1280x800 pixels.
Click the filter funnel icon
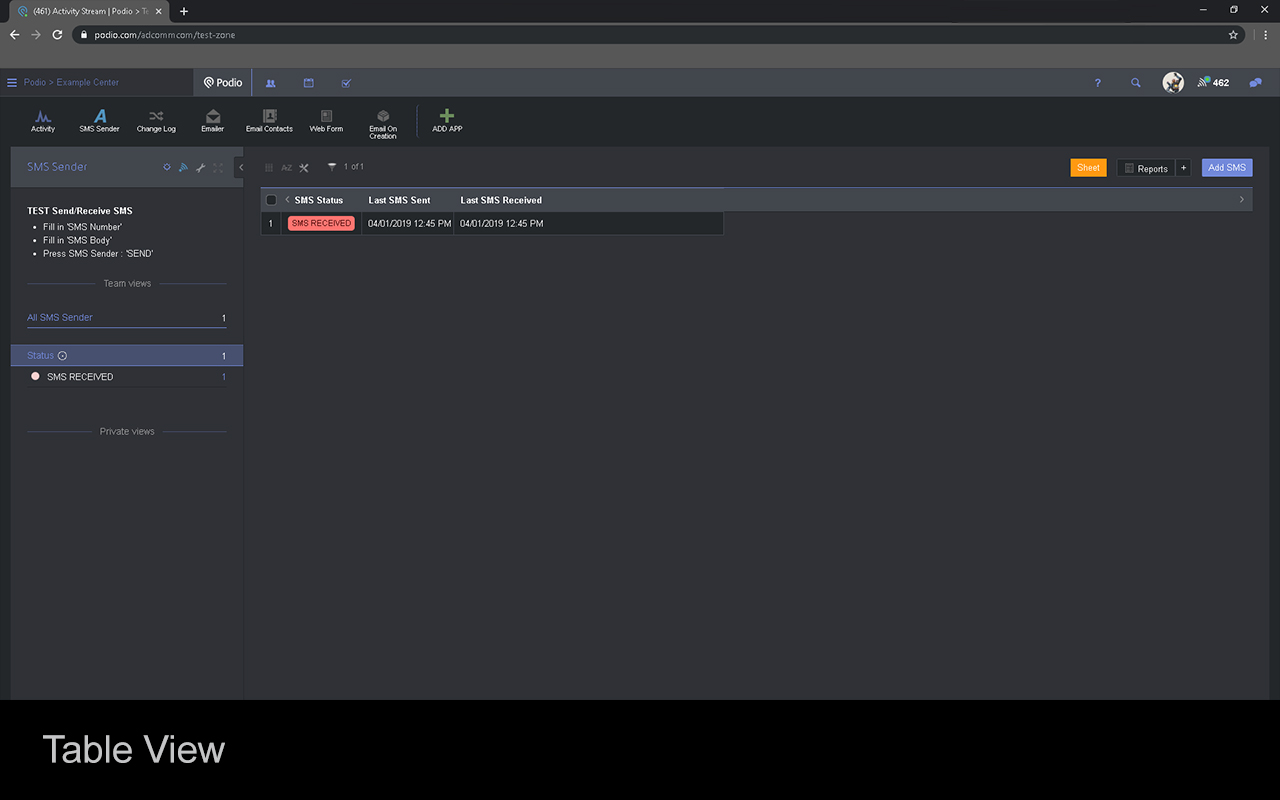[x=332, y=167]
